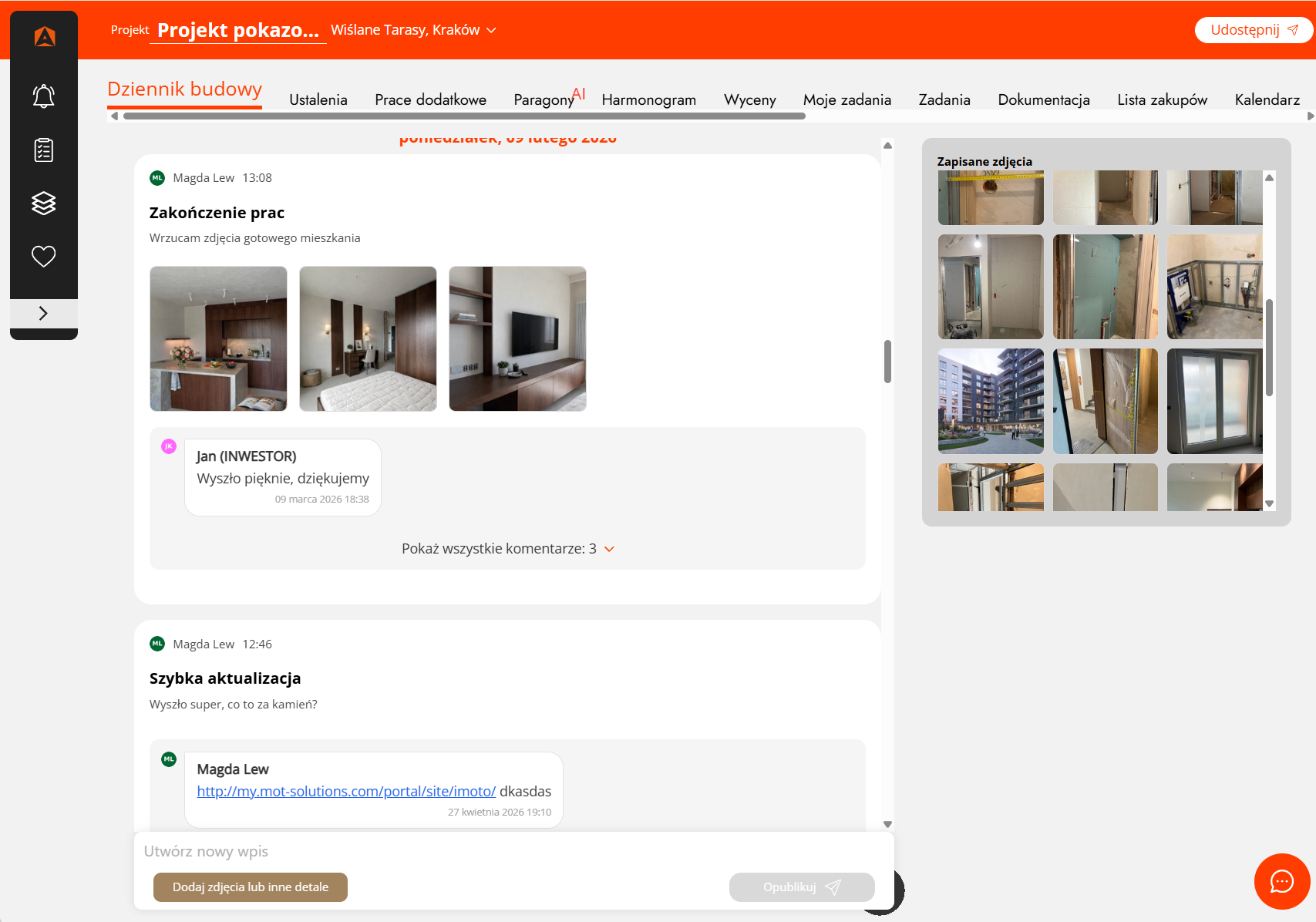This screenshot has width=1316, height=922.
Task: Open bedroom photo in Zakończenie prac
Action: pos(368,338)
